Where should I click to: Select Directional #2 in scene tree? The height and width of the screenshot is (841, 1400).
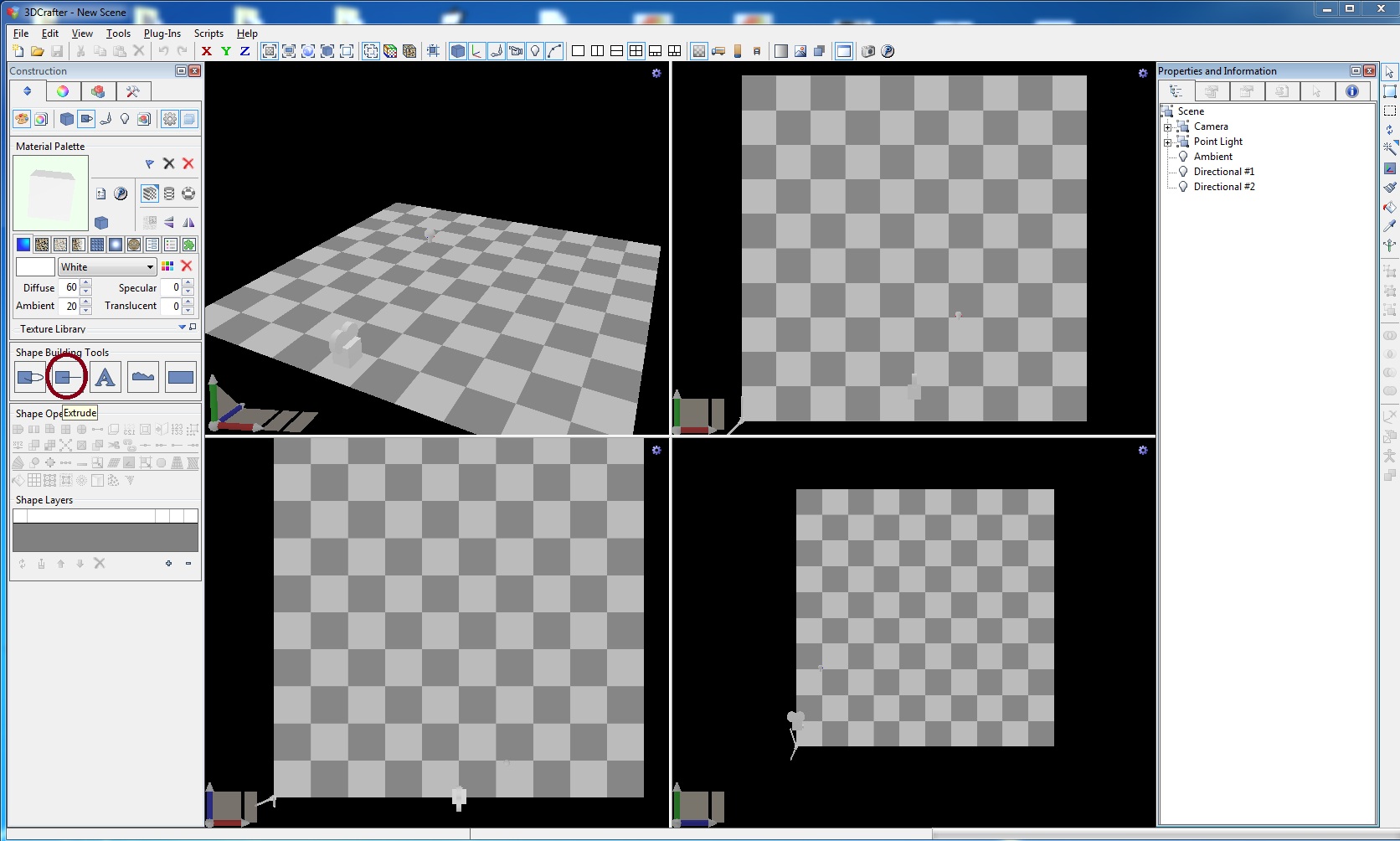1224,187
